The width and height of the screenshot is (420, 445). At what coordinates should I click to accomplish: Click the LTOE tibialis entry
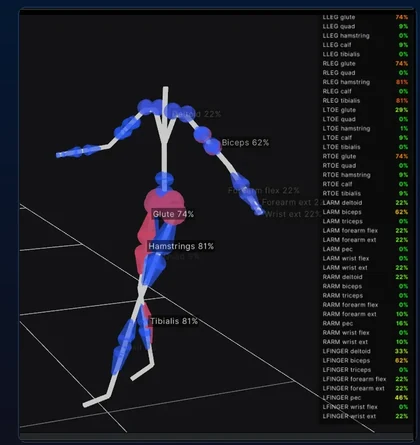(365, 147)
